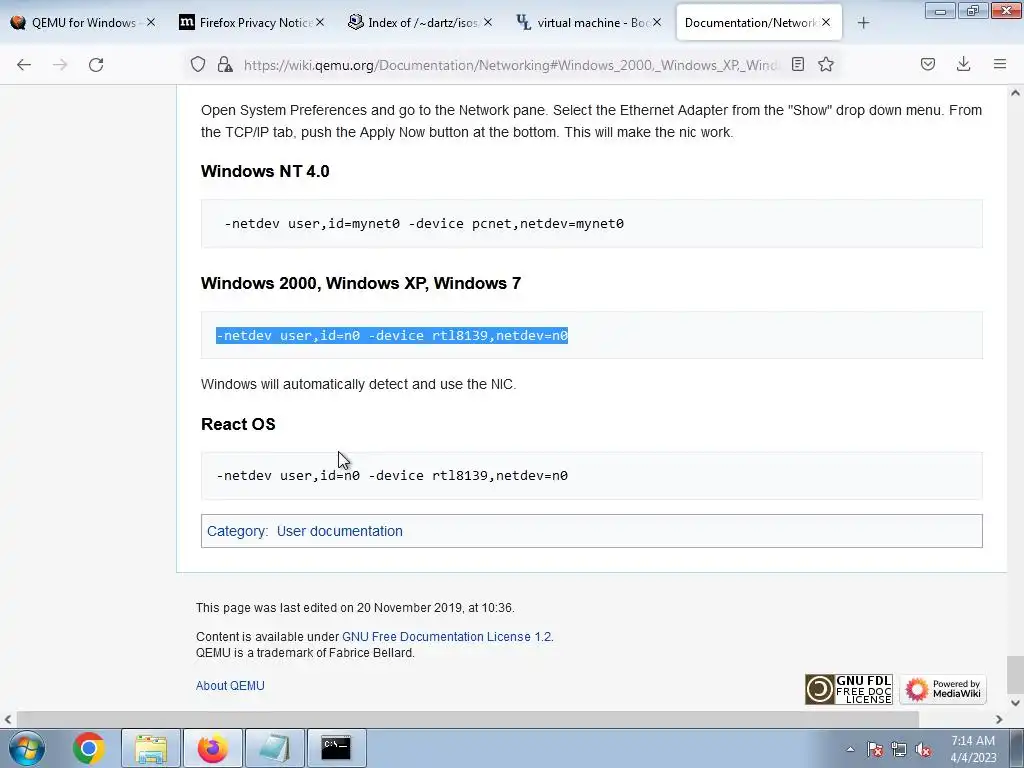Open the clock showing 7:14 AM
The width and height of the screenshot is (1024, 768).
tap(973, 749)
